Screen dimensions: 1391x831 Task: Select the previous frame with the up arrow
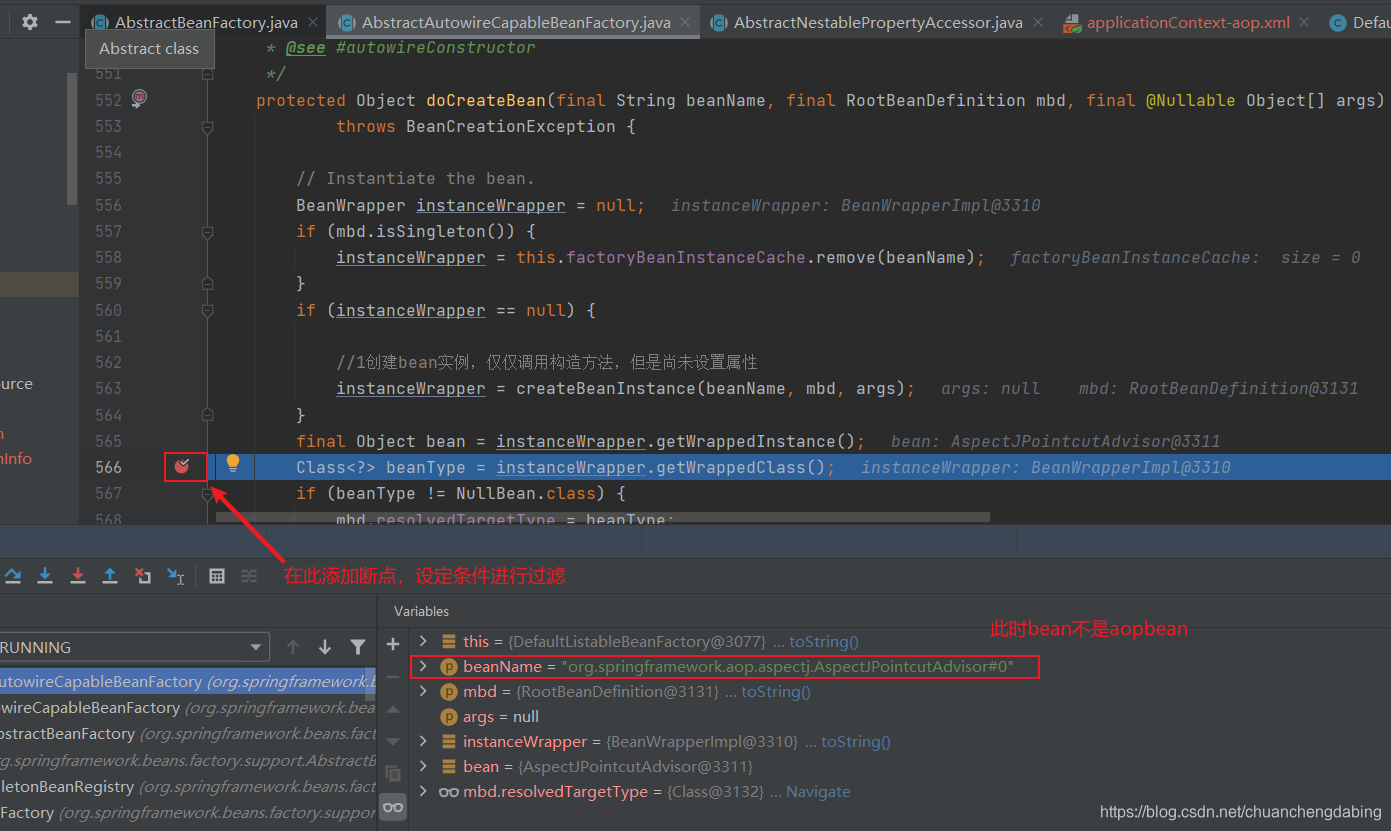(293, 647)
